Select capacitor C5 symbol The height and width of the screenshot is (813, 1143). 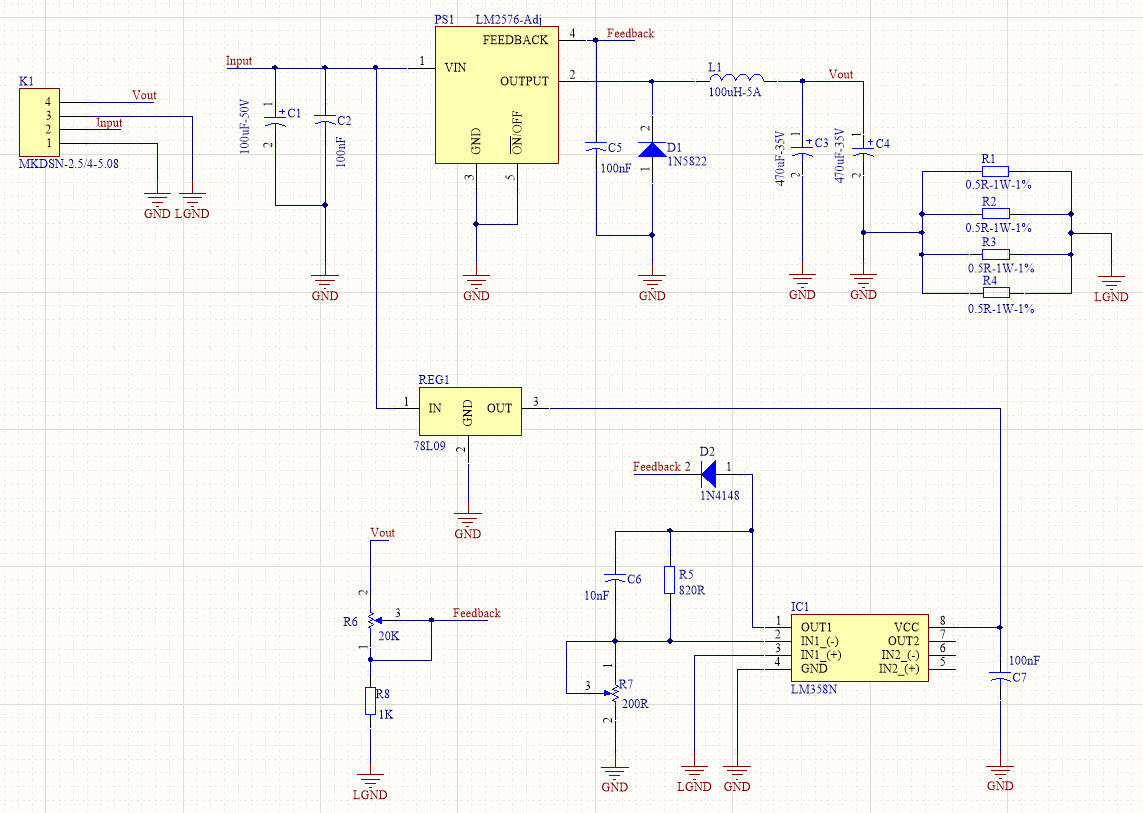(x=596, y=147)
